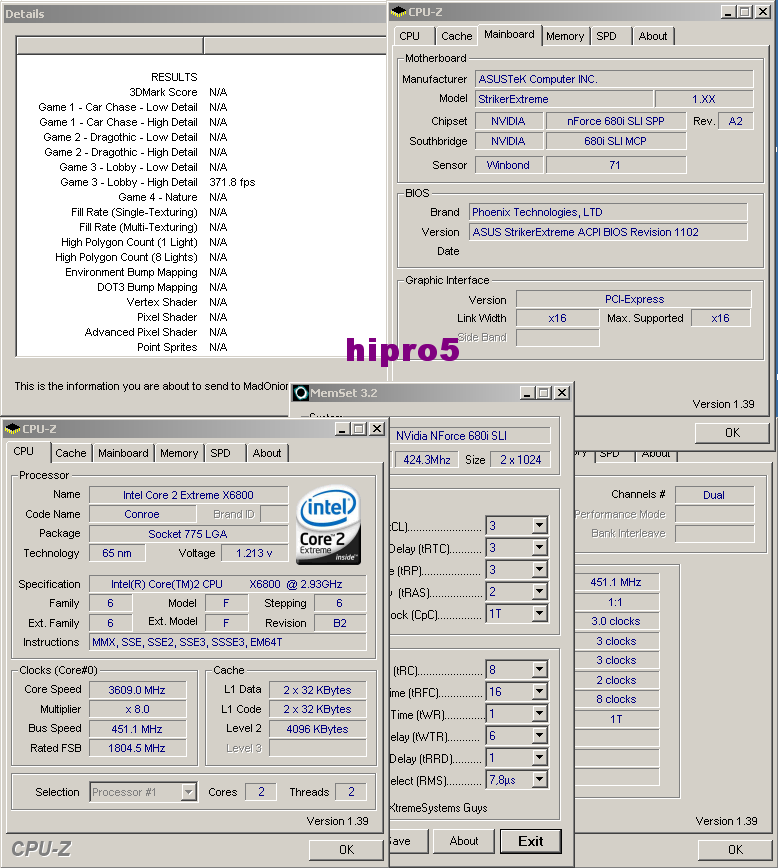This screenshot has height=868, width=778.
Task: Click the About button in MemSet
Action: tap(463, 841)
